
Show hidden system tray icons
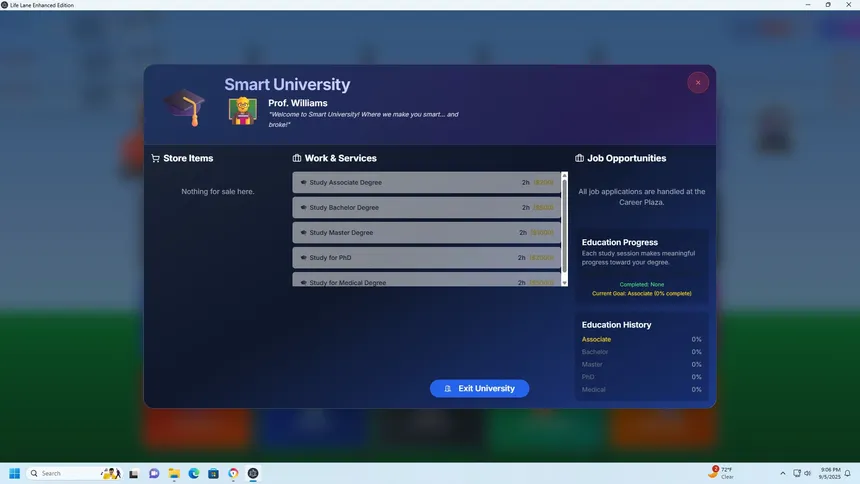[x=783, y=473]
